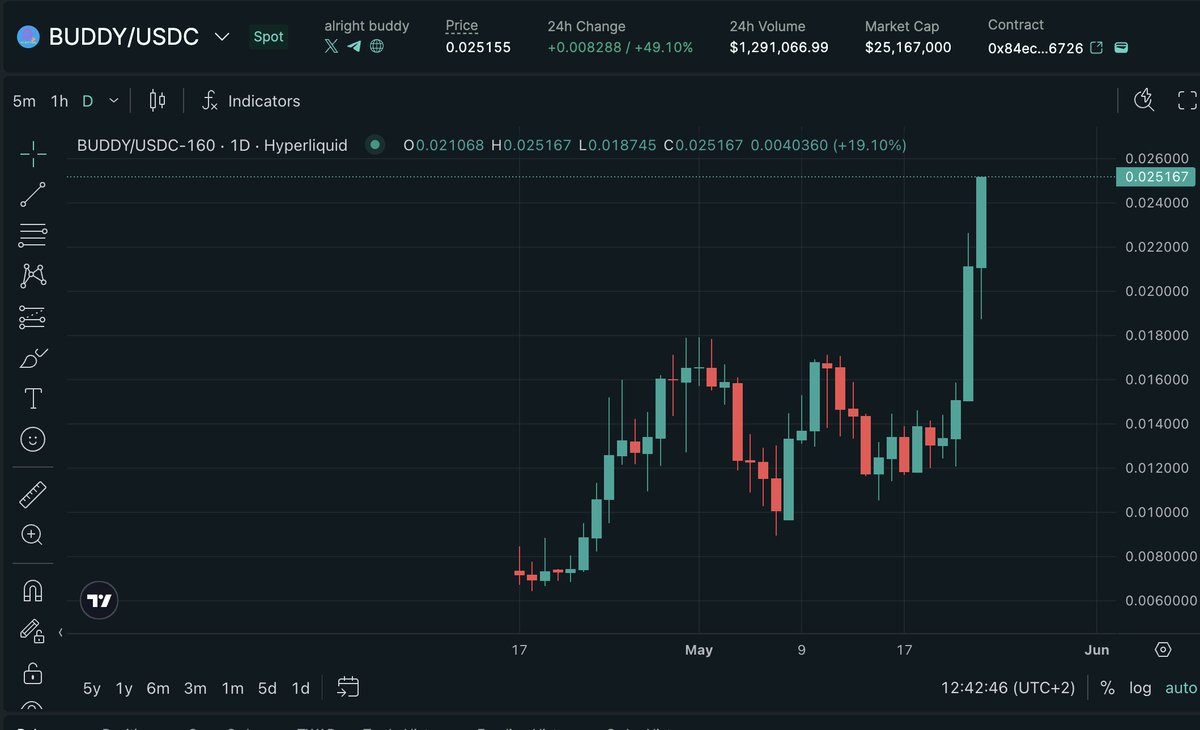This screenshot has height=730, width=1200.
Task: Activate the zoom in tool
Action: (x=33, y=534)
